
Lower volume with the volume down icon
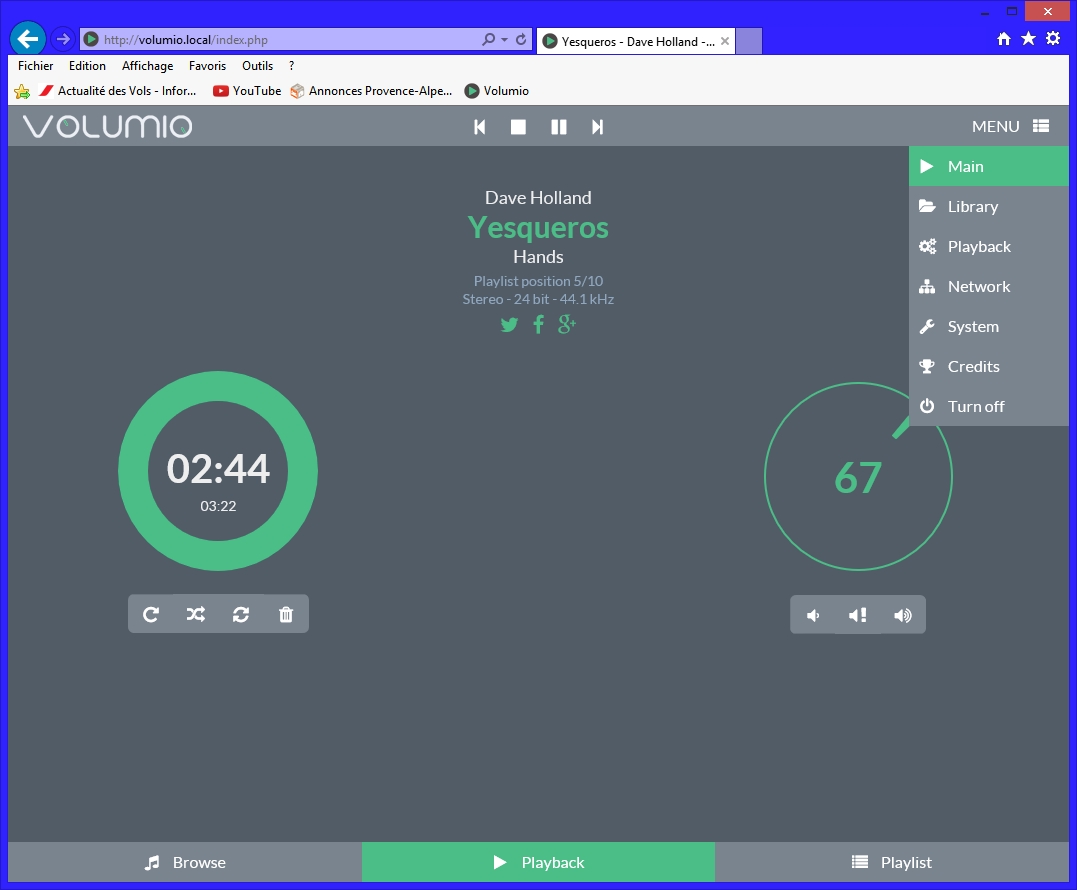tap(813, 615)
